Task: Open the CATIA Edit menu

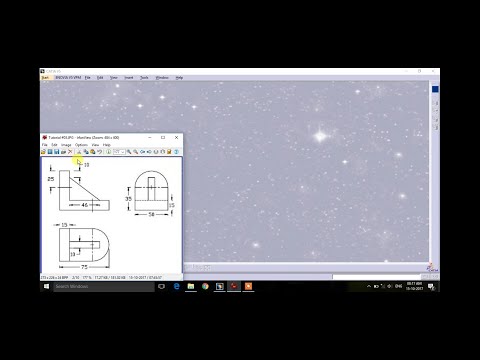Action: pos(100,77)
